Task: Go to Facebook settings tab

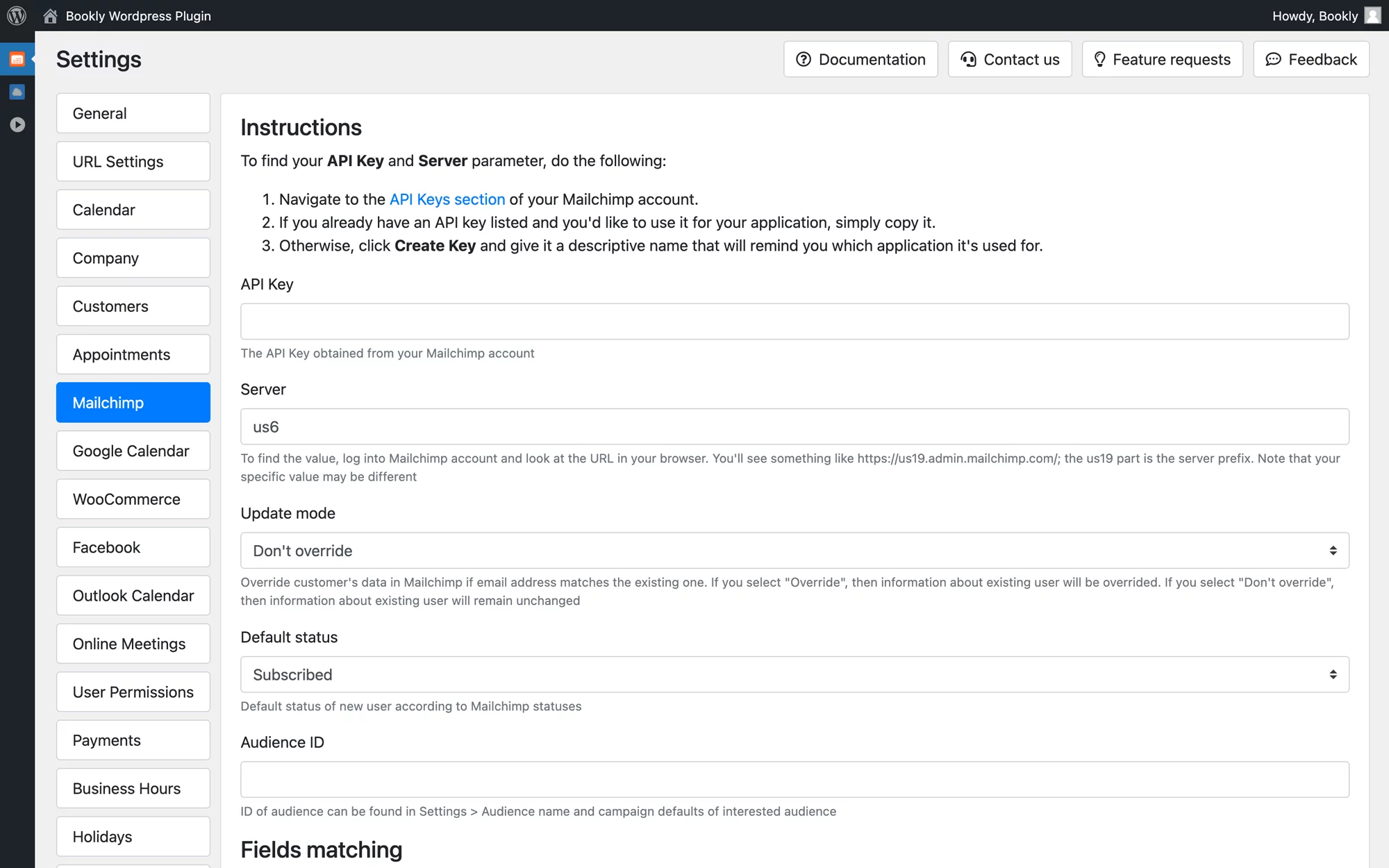Action: tap(133, 547)
